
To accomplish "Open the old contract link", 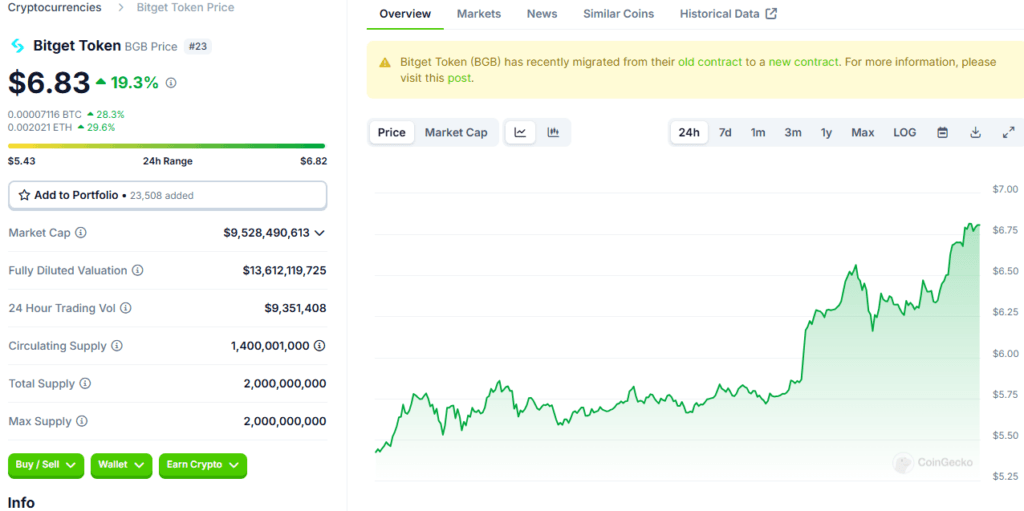I will click(710, 62).
